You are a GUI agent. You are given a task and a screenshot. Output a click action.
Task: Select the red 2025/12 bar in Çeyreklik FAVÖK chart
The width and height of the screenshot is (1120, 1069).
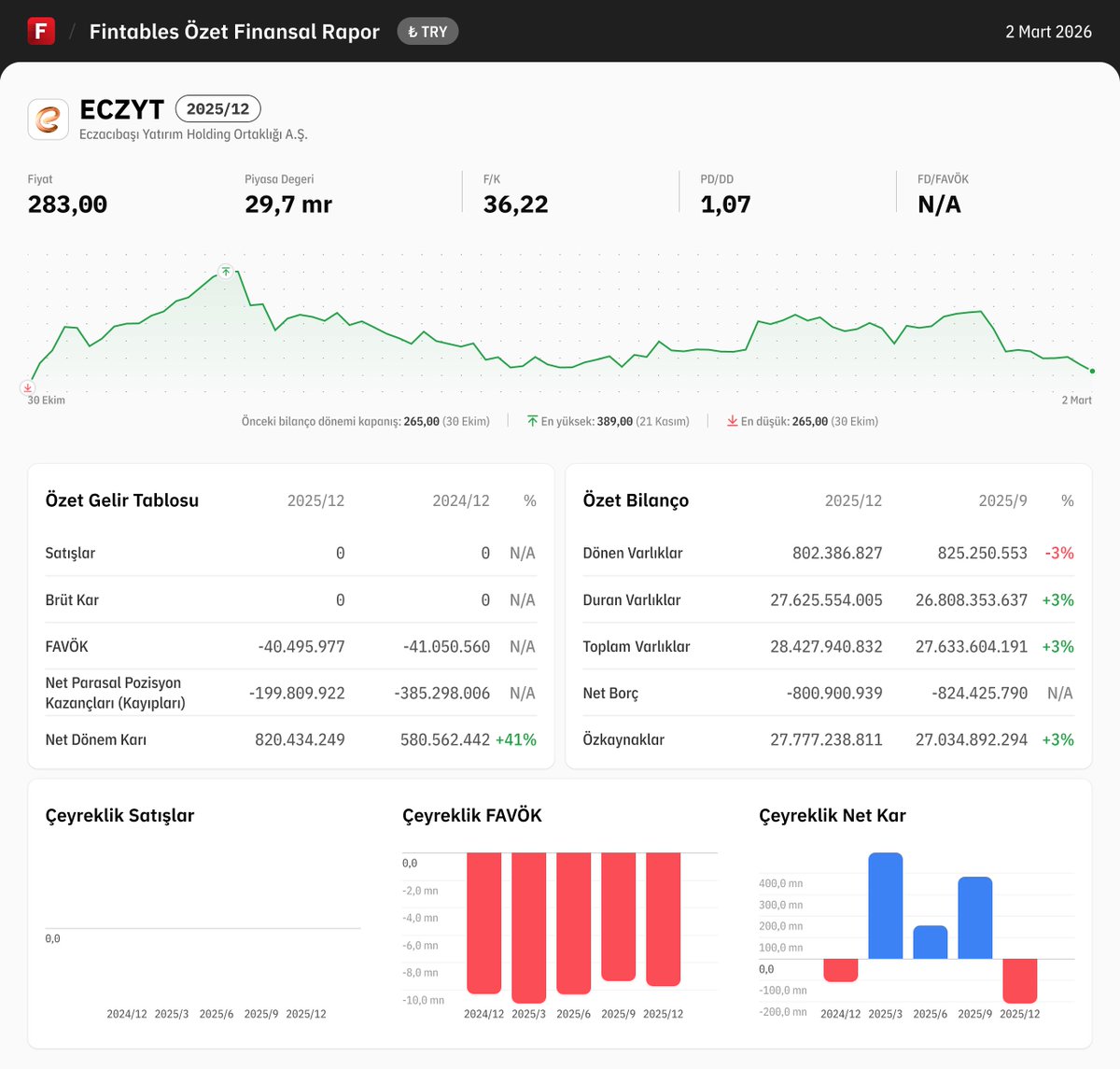point(663,920)
